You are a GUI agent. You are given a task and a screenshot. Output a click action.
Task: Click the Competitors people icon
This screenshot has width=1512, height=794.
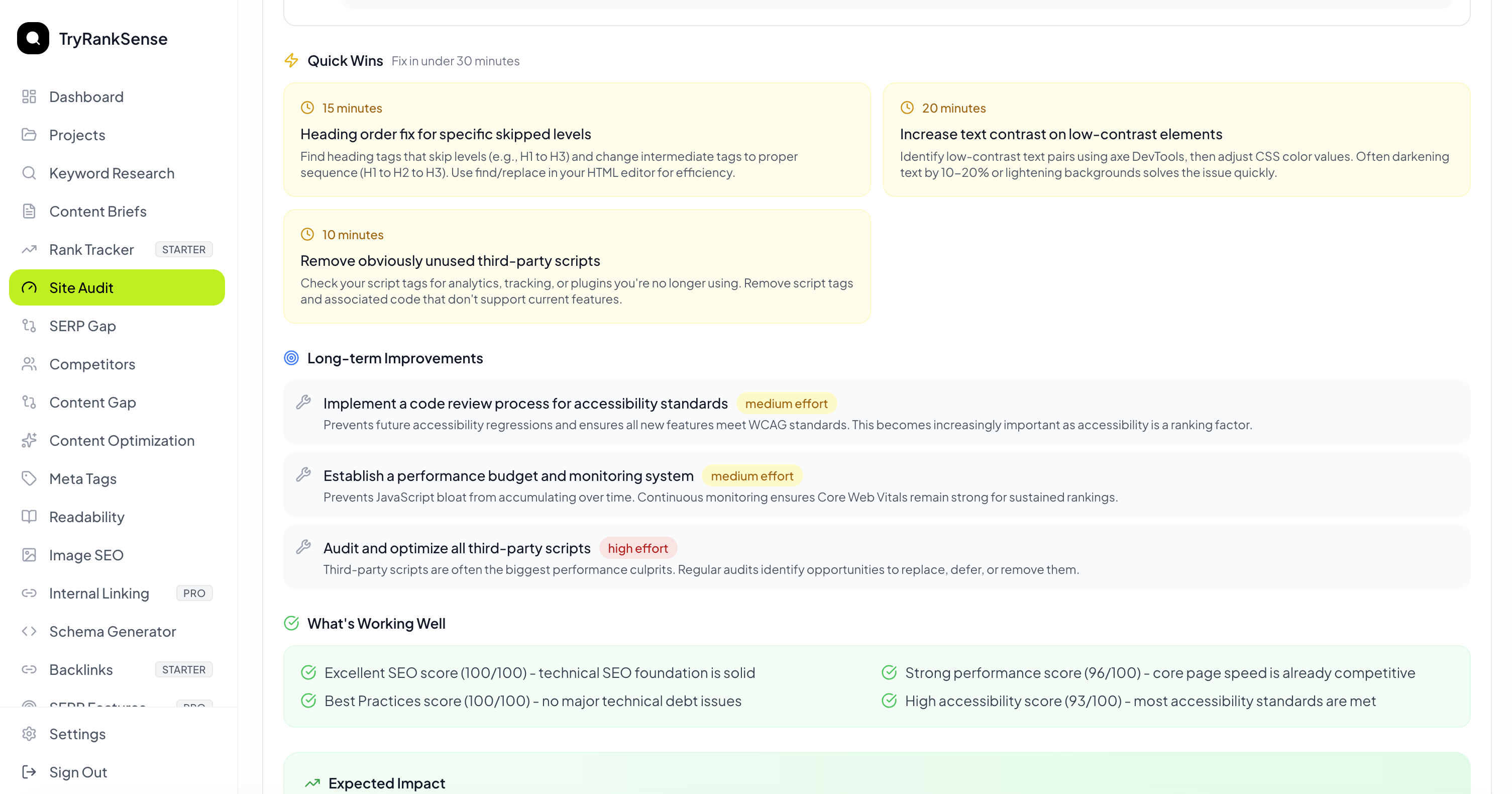[x=29, y=363]
